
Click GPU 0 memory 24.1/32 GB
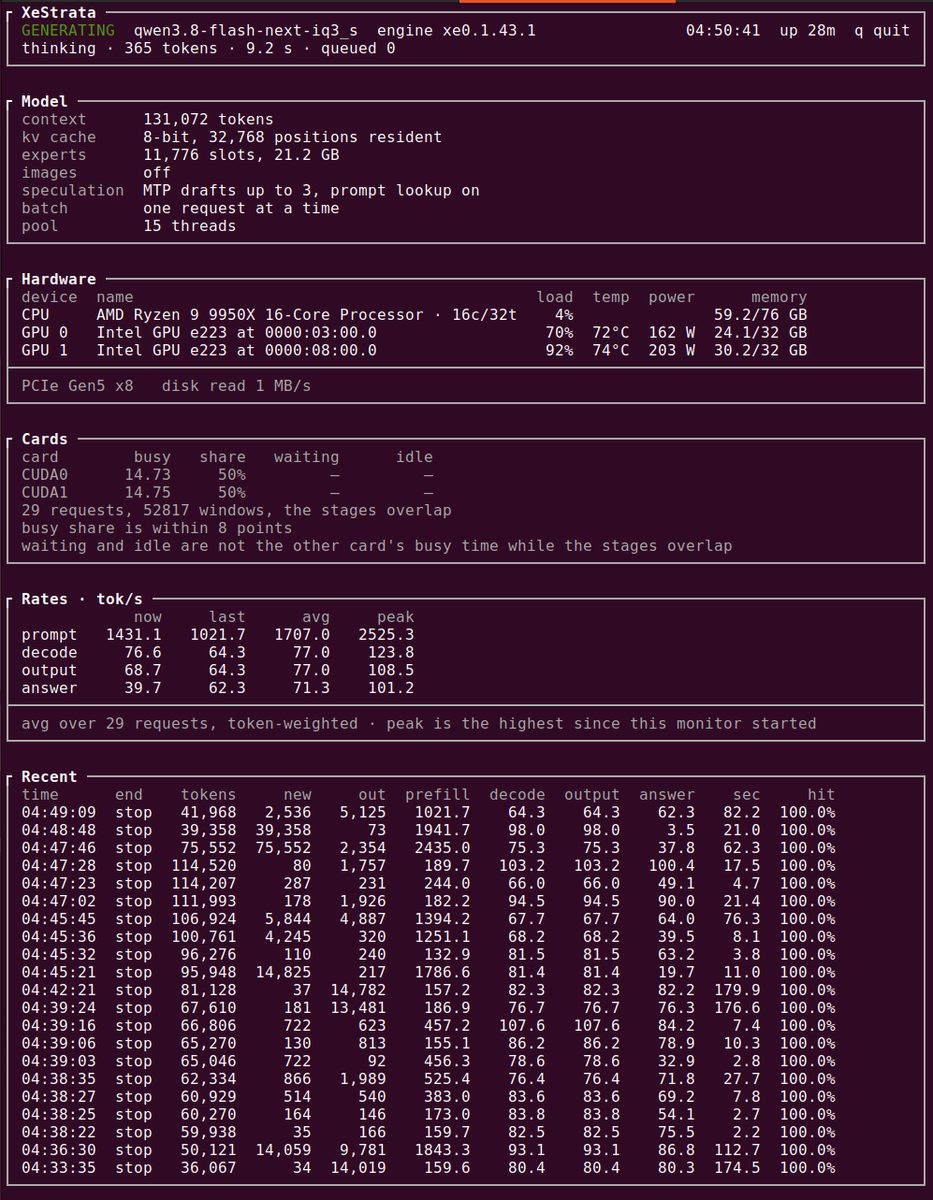pos(760,333)
